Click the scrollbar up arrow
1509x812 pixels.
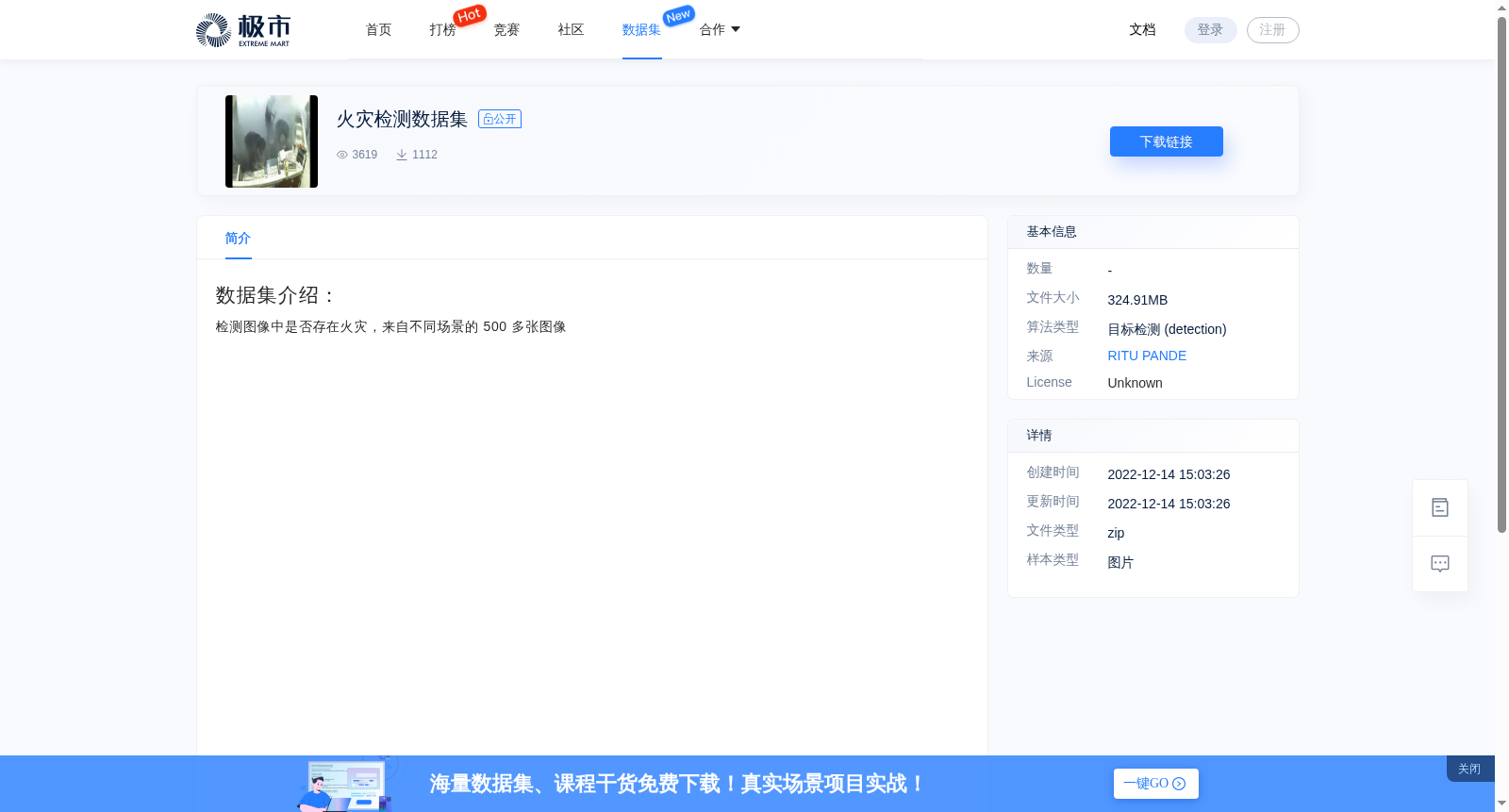tap(1501, 8)
